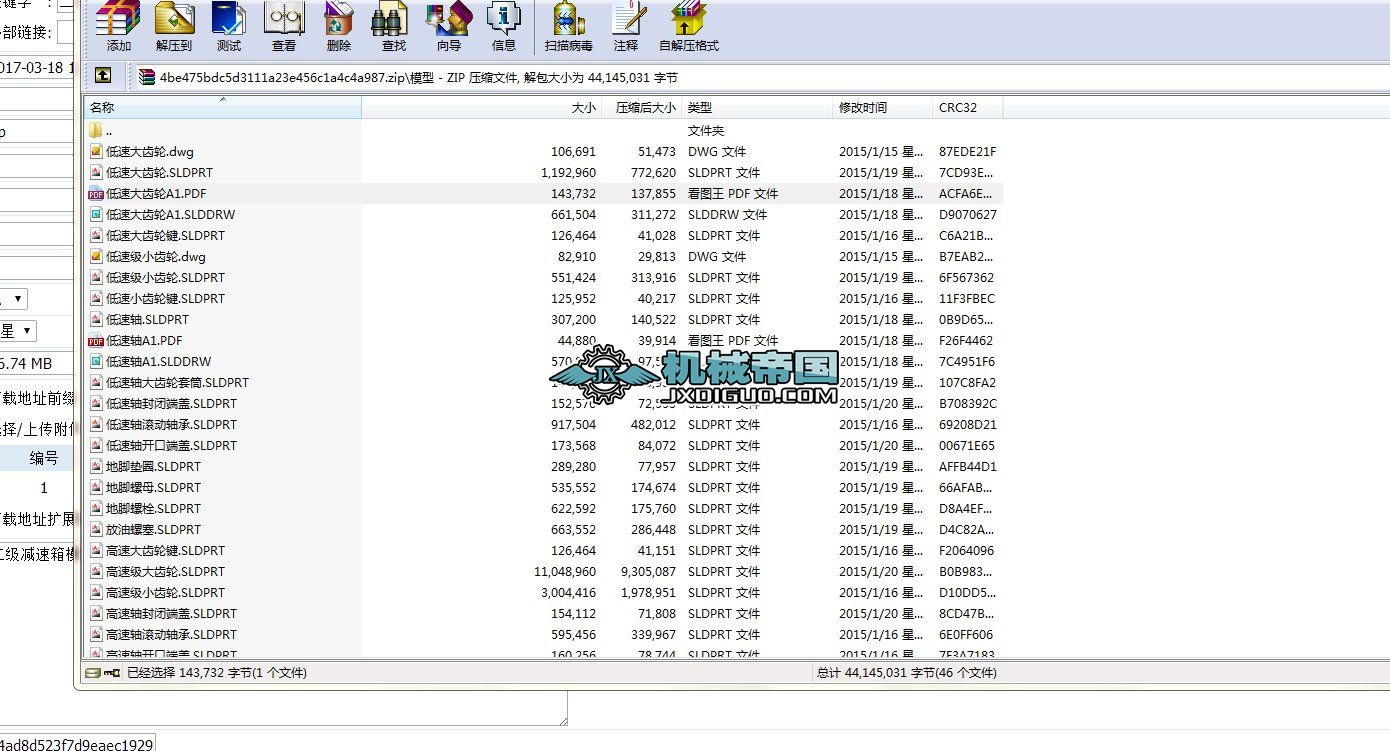The image size is (1390, 751).
Task: Run the 测试 (Test) archive tool
Action: (x=229, y=26)
